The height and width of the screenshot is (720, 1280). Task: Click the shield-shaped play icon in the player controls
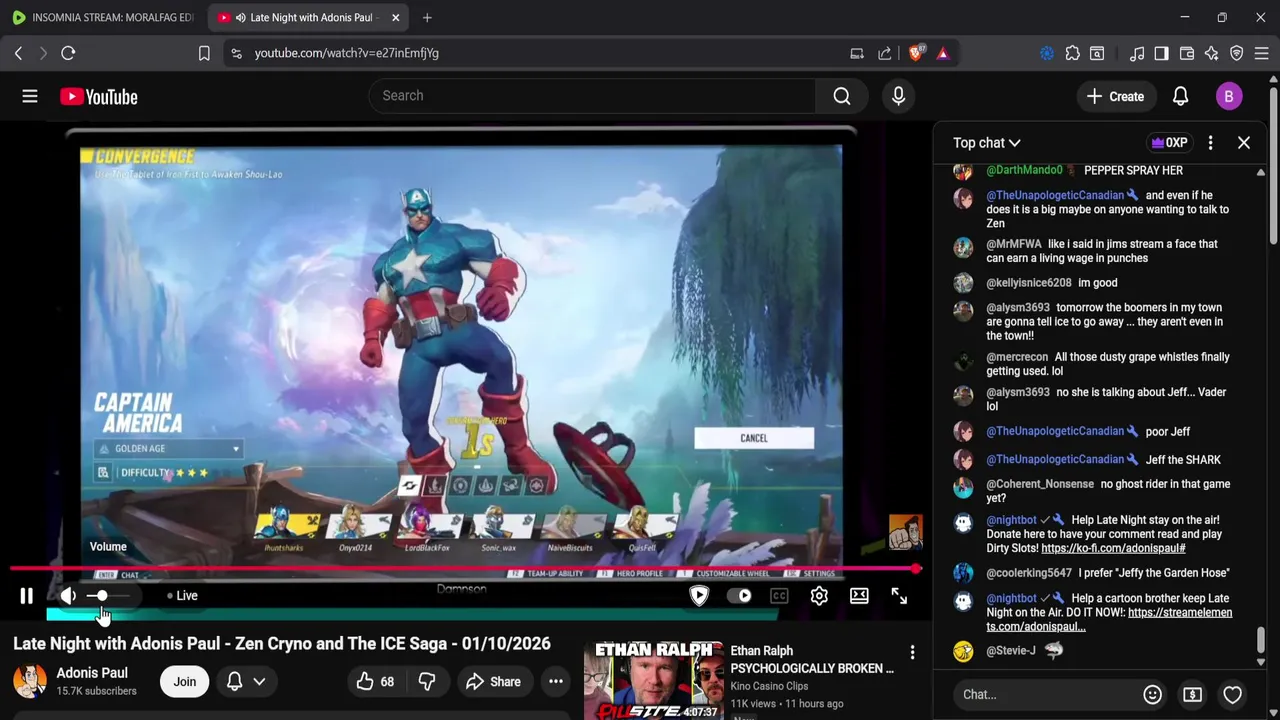tap(699, 596)
